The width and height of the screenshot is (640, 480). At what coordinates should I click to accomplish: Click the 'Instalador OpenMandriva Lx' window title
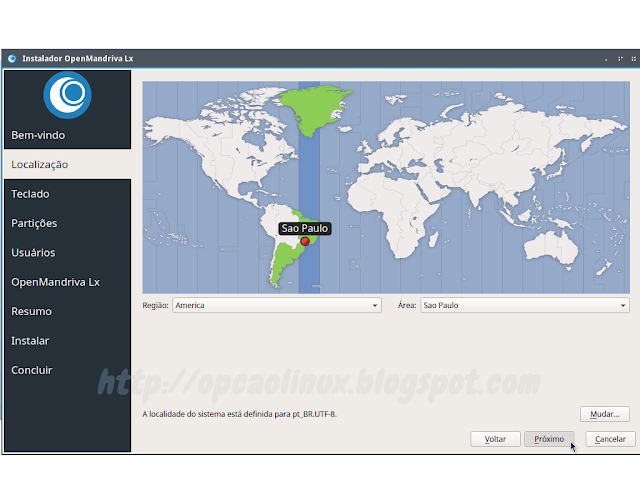click(x=78, y=58)
